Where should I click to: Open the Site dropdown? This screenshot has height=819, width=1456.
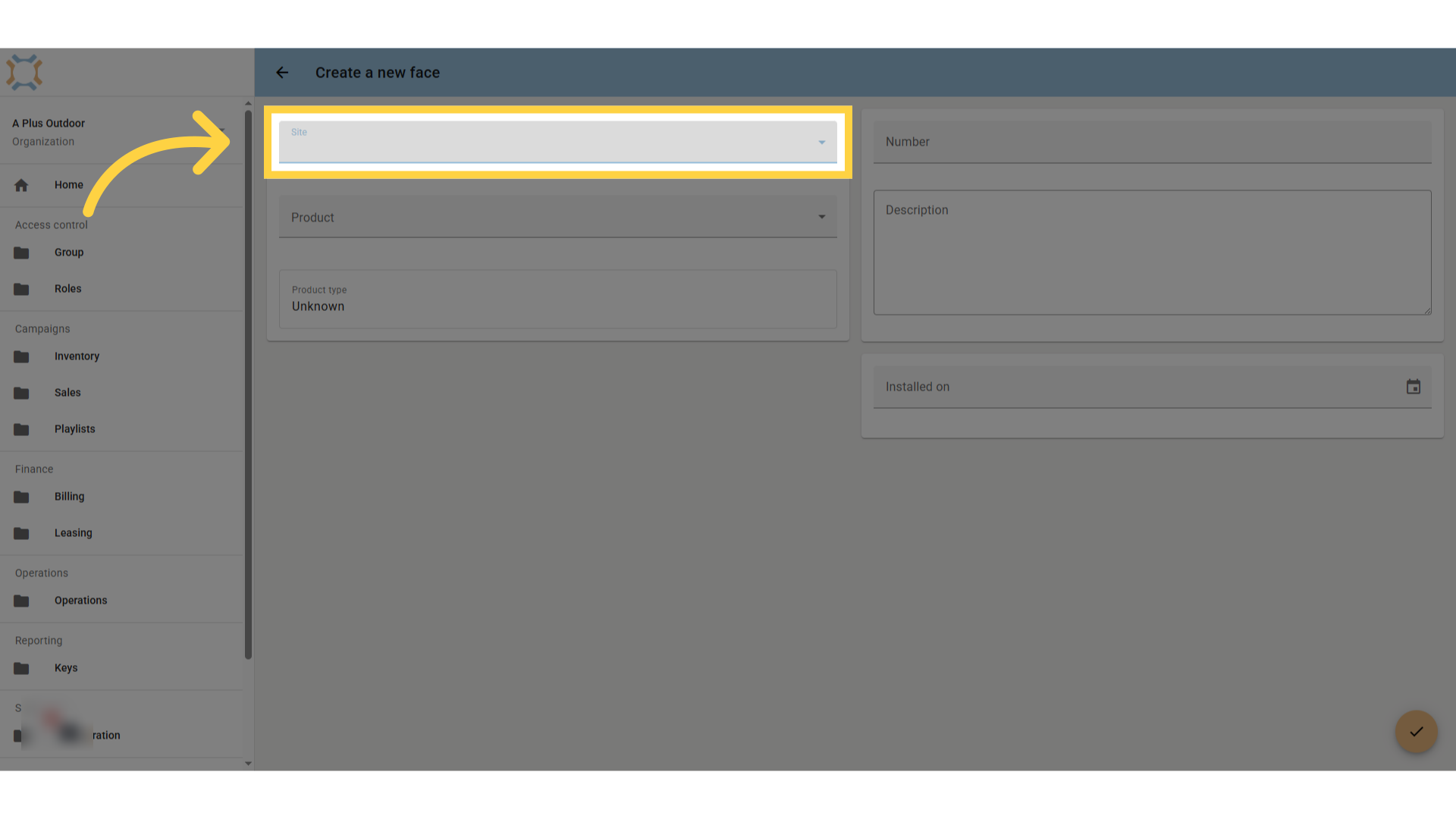point(557,142)
